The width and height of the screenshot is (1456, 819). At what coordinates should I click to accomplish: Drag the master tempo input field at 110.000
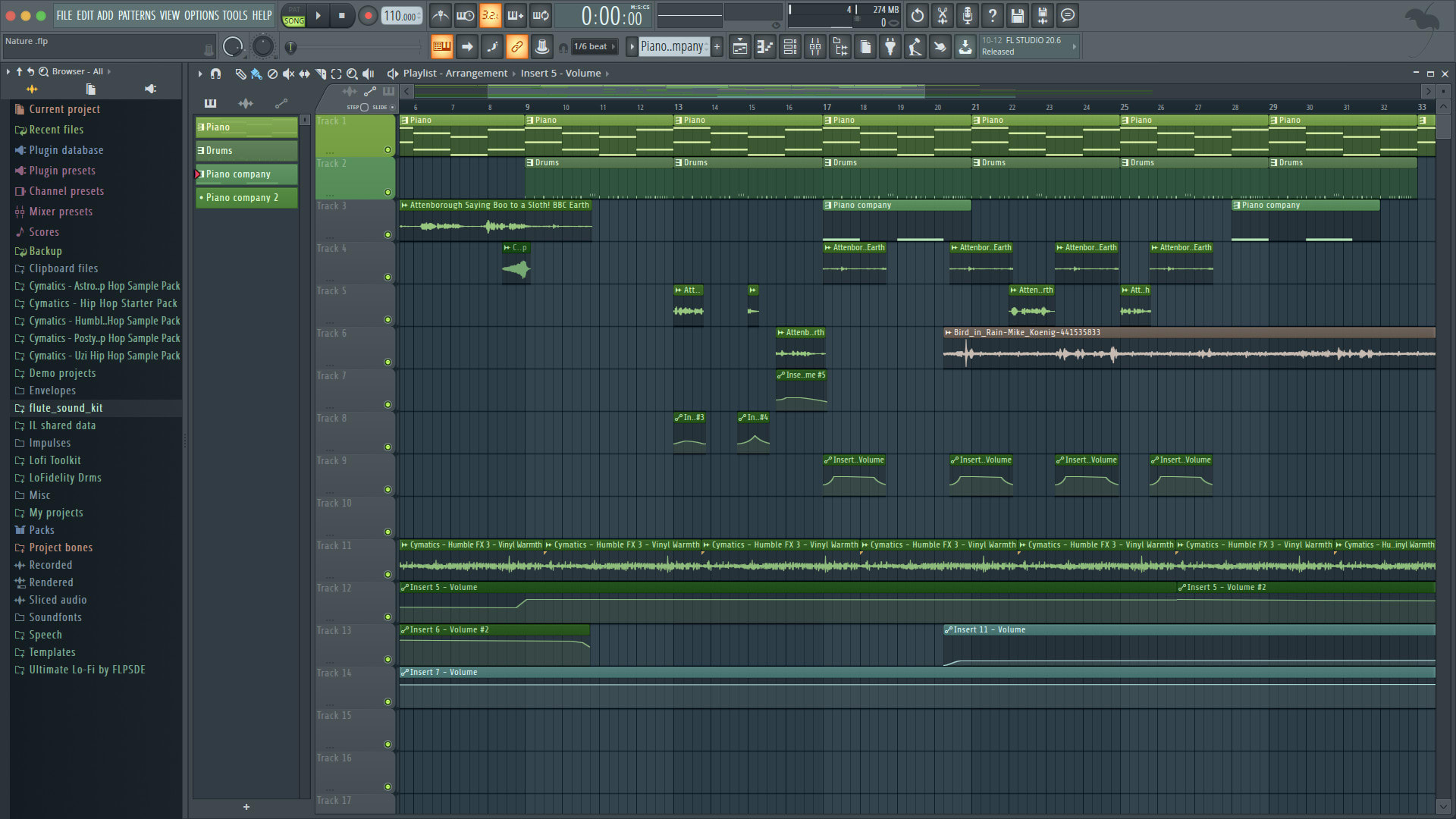click(399, 14)
